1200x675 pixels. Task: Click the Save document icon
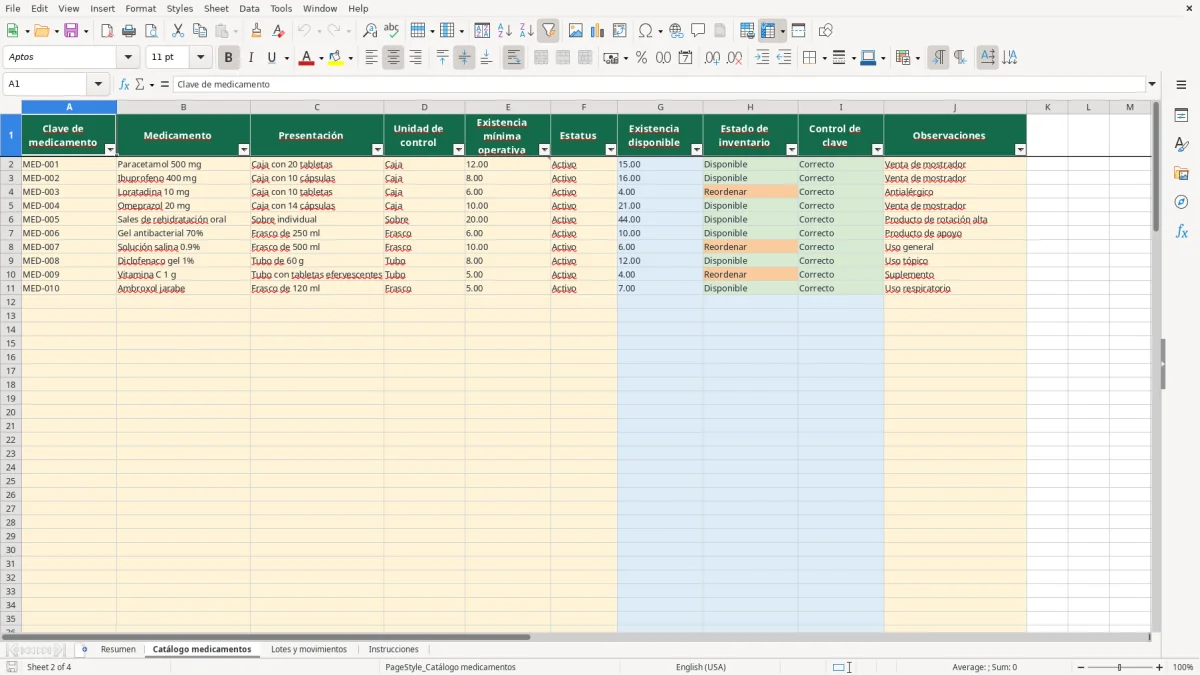tap(71, 31)
